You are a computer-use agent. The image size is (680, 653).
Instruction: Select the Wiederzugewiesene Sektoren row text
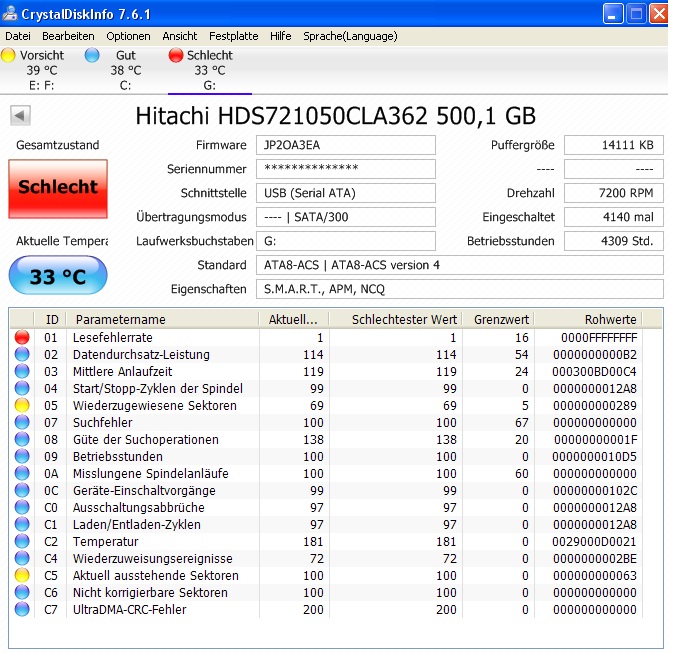(x=155, y=405)
